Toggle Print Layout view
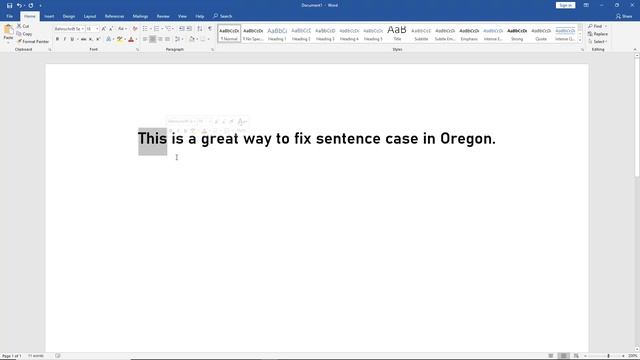The width and height of the screenshot is (640, 360). click(563, 356)
